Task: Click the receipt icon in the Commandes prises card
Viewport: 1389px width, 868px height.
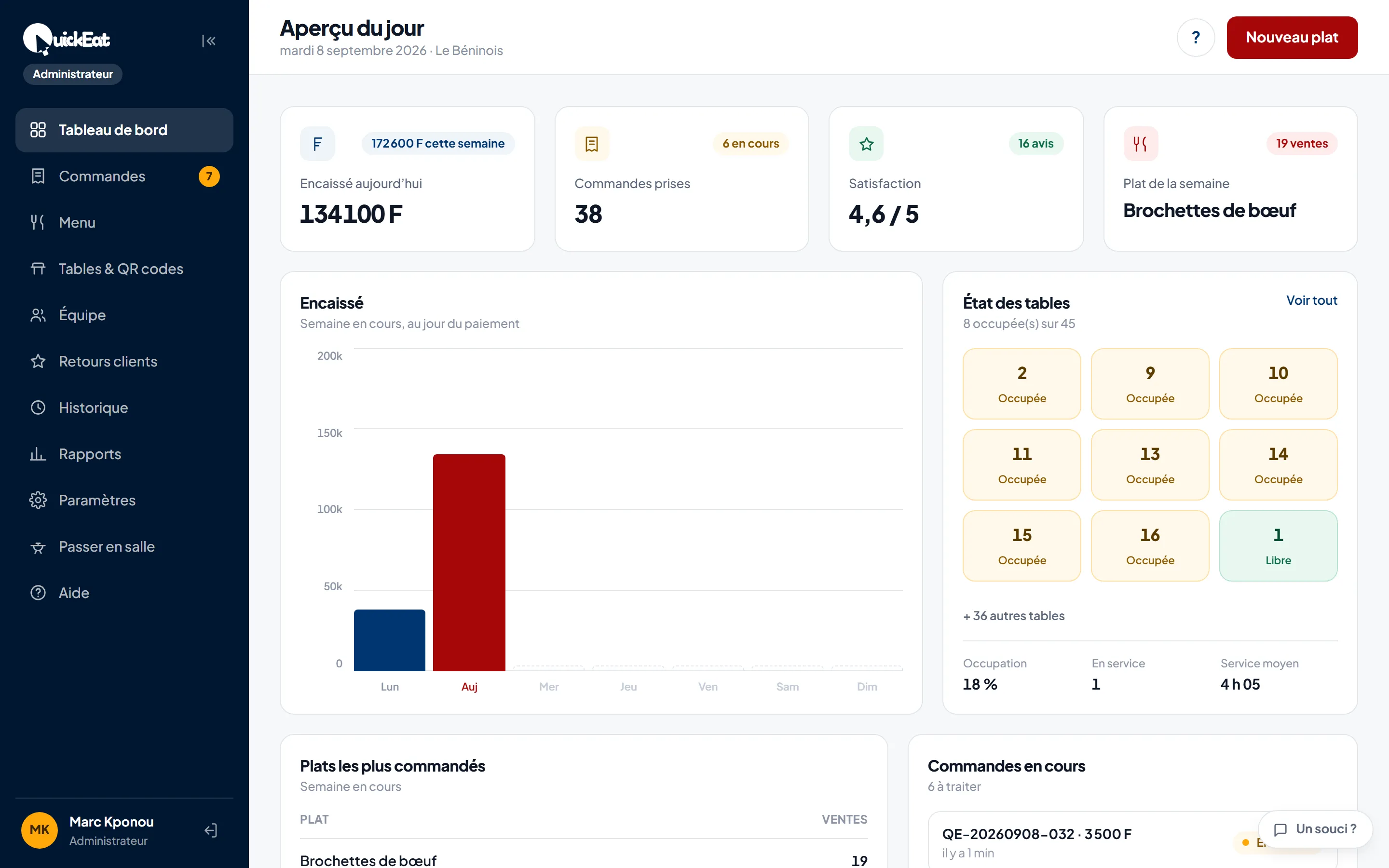Action: (592, 144)
